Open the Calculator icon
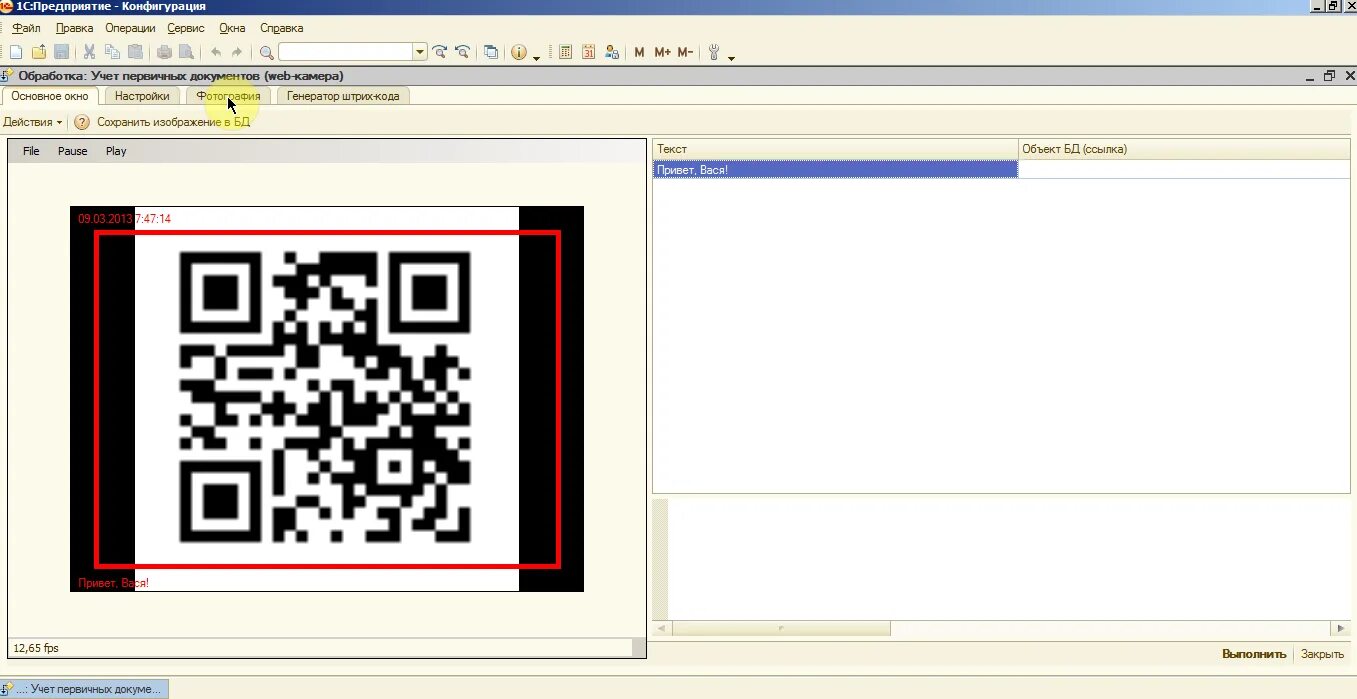The image size is (1357, 699). pyautogui.click(x=566, y=52)
